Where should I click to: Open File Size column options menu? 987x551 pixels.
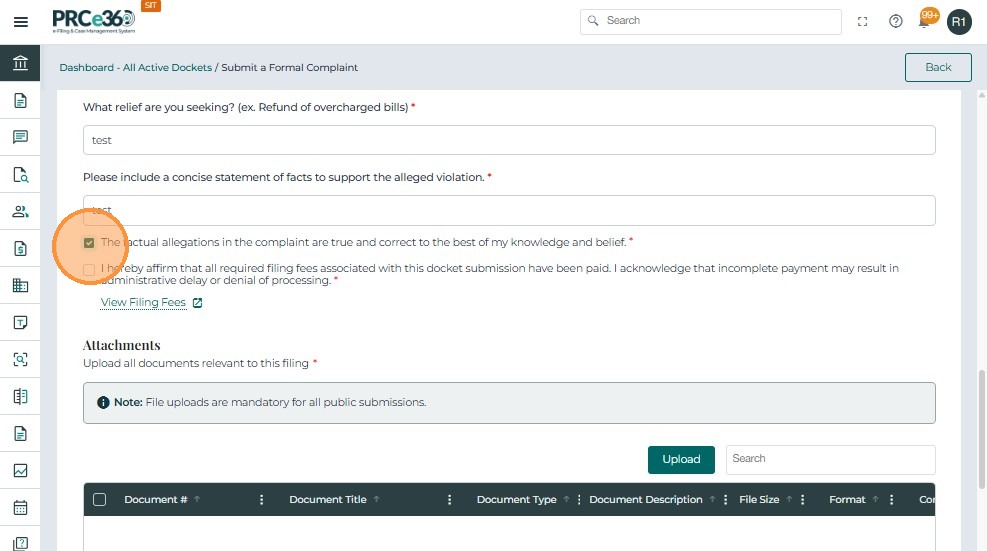point(804,500)
